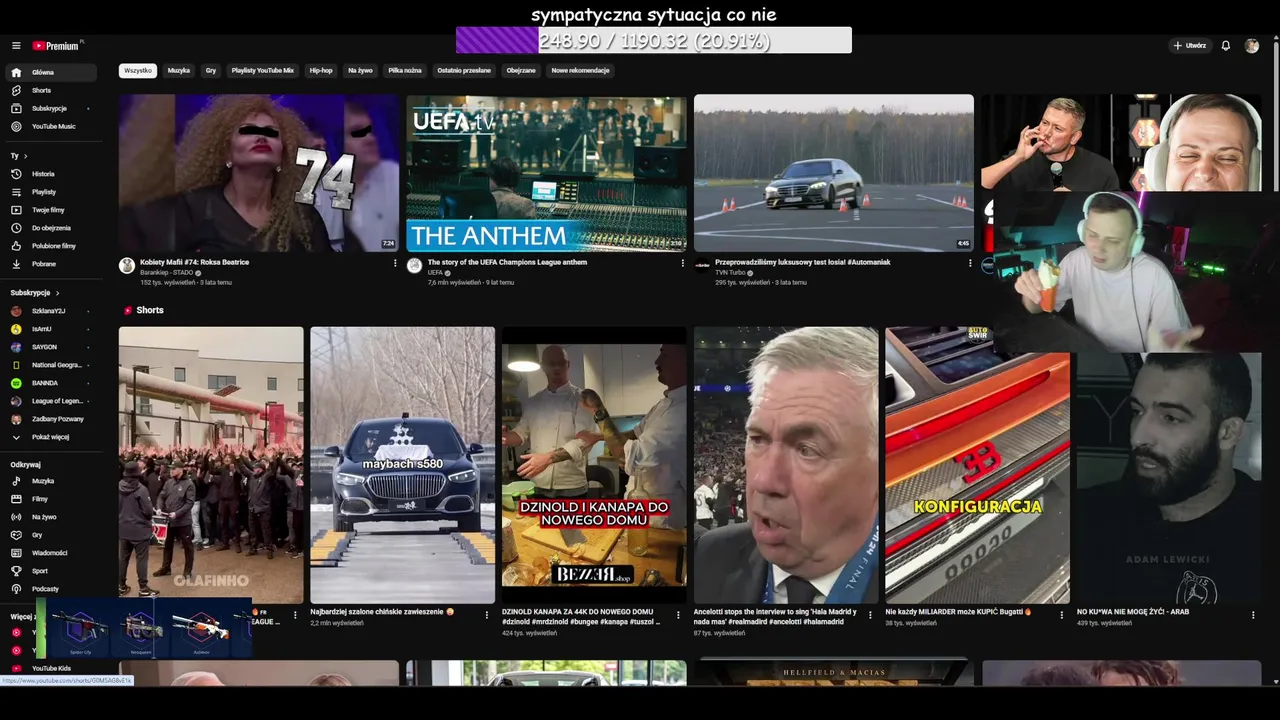Click the YouTube Premium logo
Screen dimensions: 1280x720
(x=57, y=46)
